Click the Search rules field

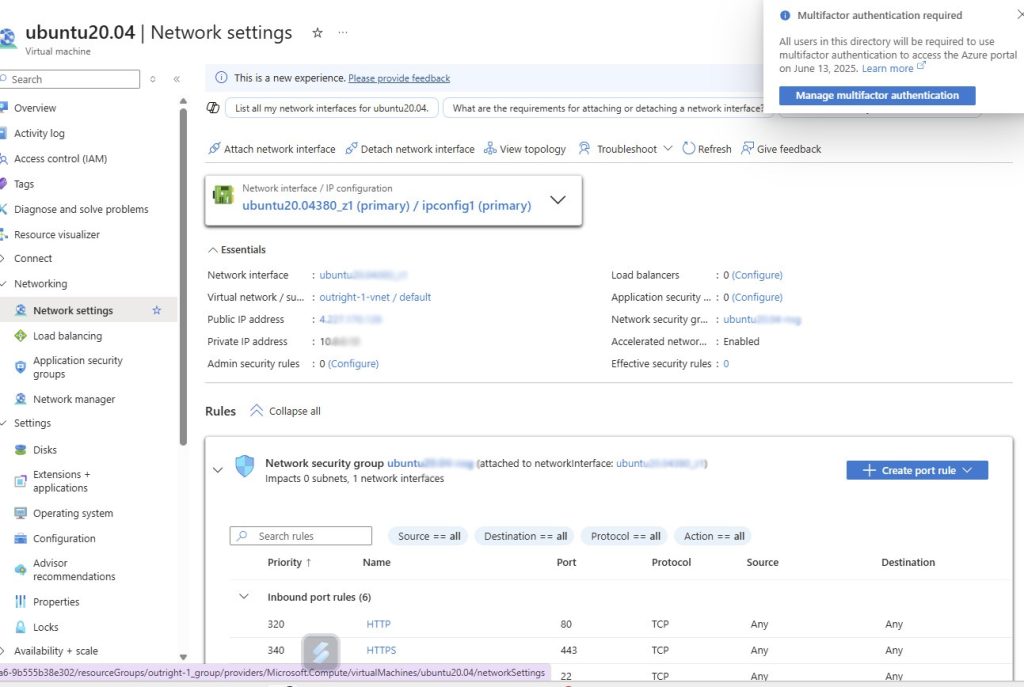tap(300, 536)
